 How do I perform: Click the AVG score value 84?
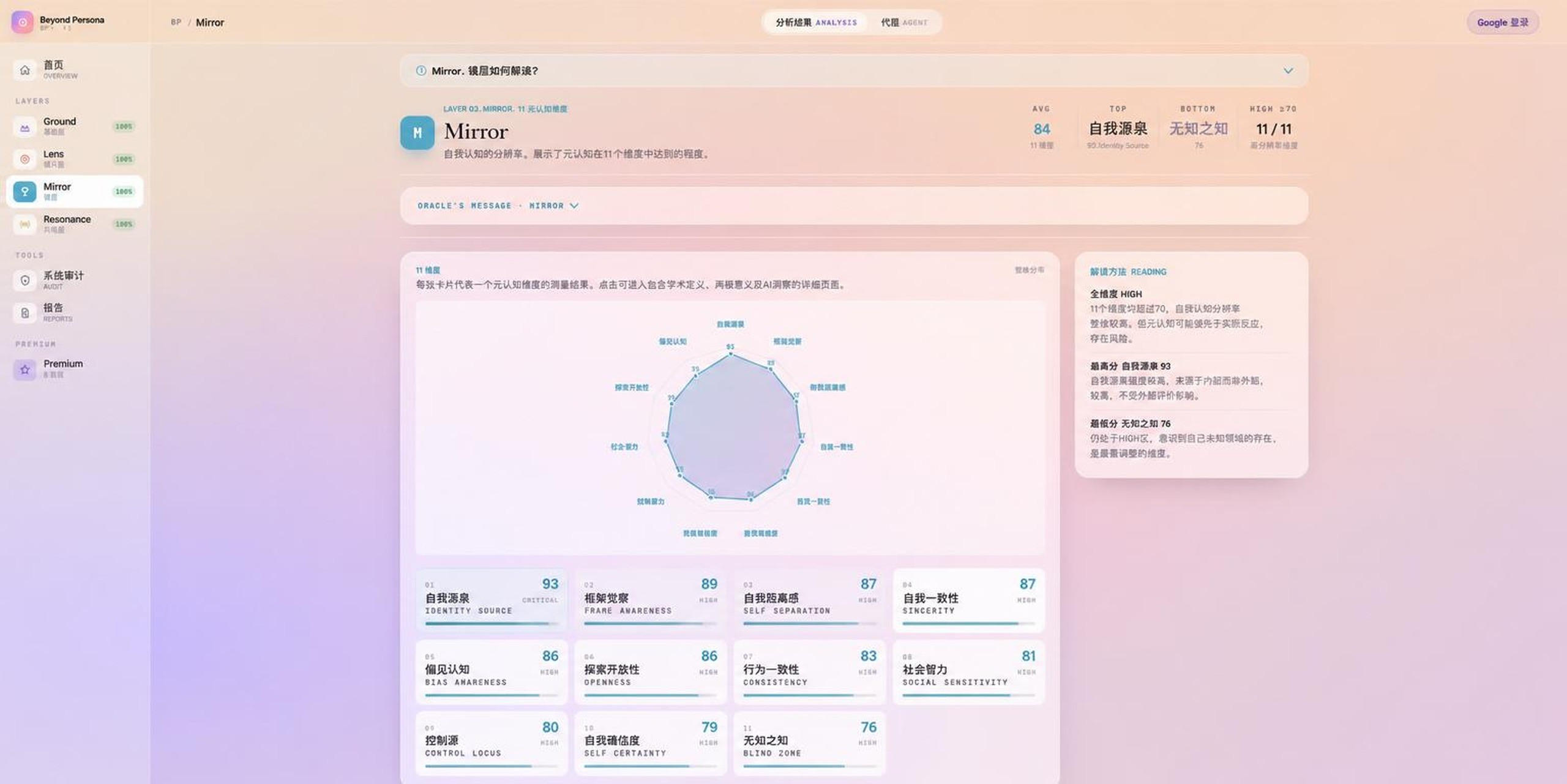click(x=1042, y=129)
